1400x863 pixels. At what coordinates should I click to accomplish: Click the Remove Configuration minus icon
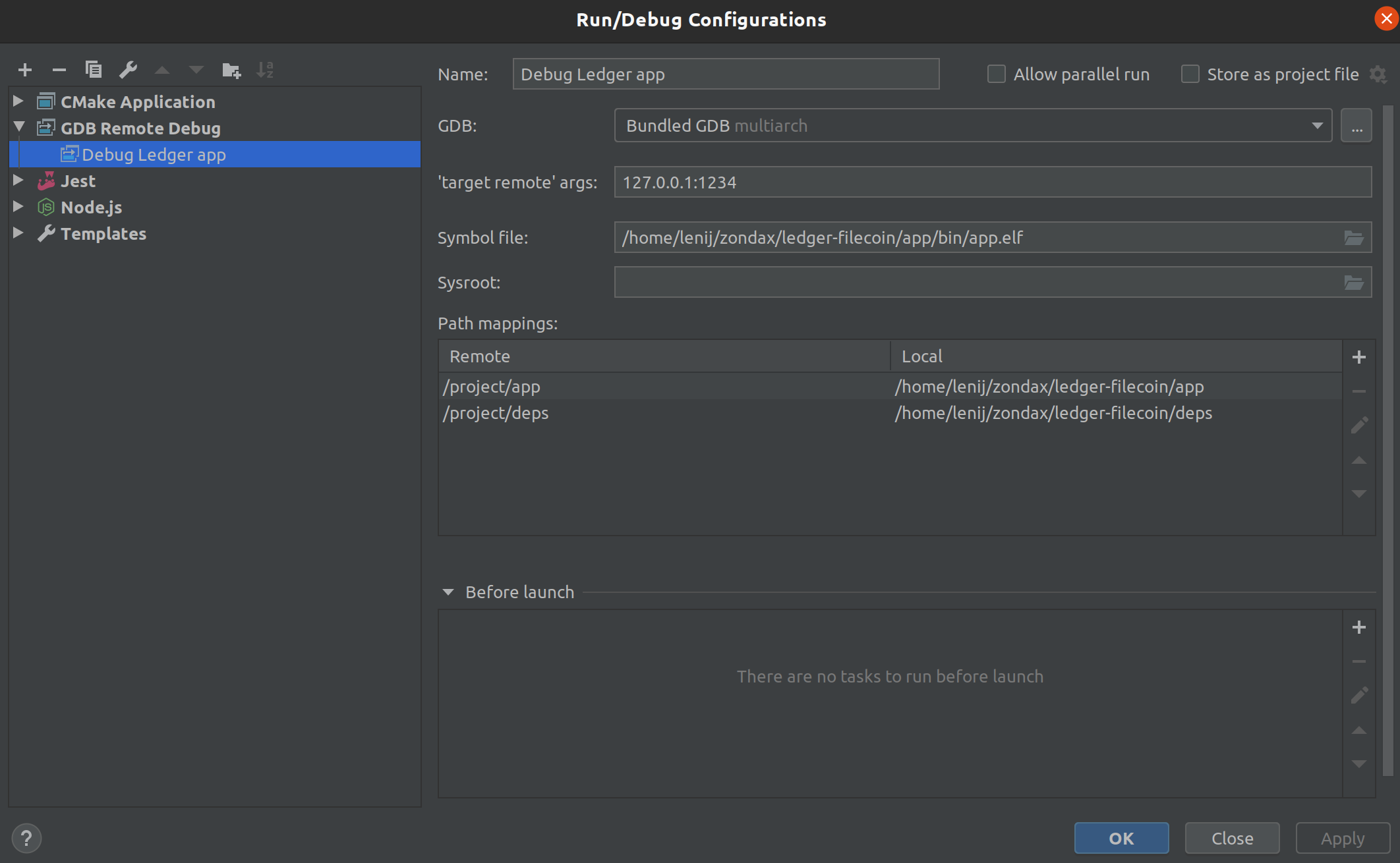[x=59, y=70]
